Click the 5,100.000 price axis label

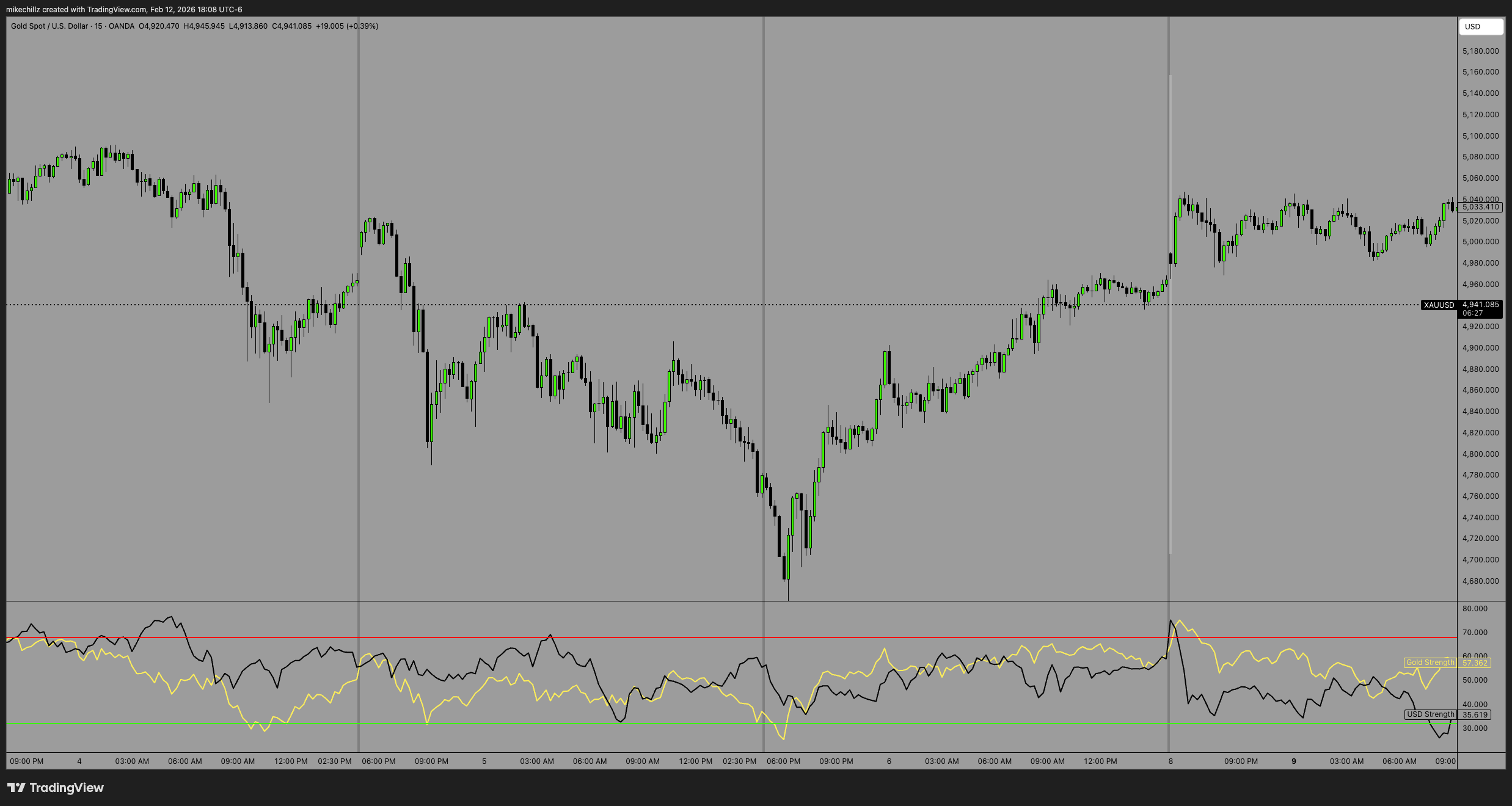tap(1480, 136)
